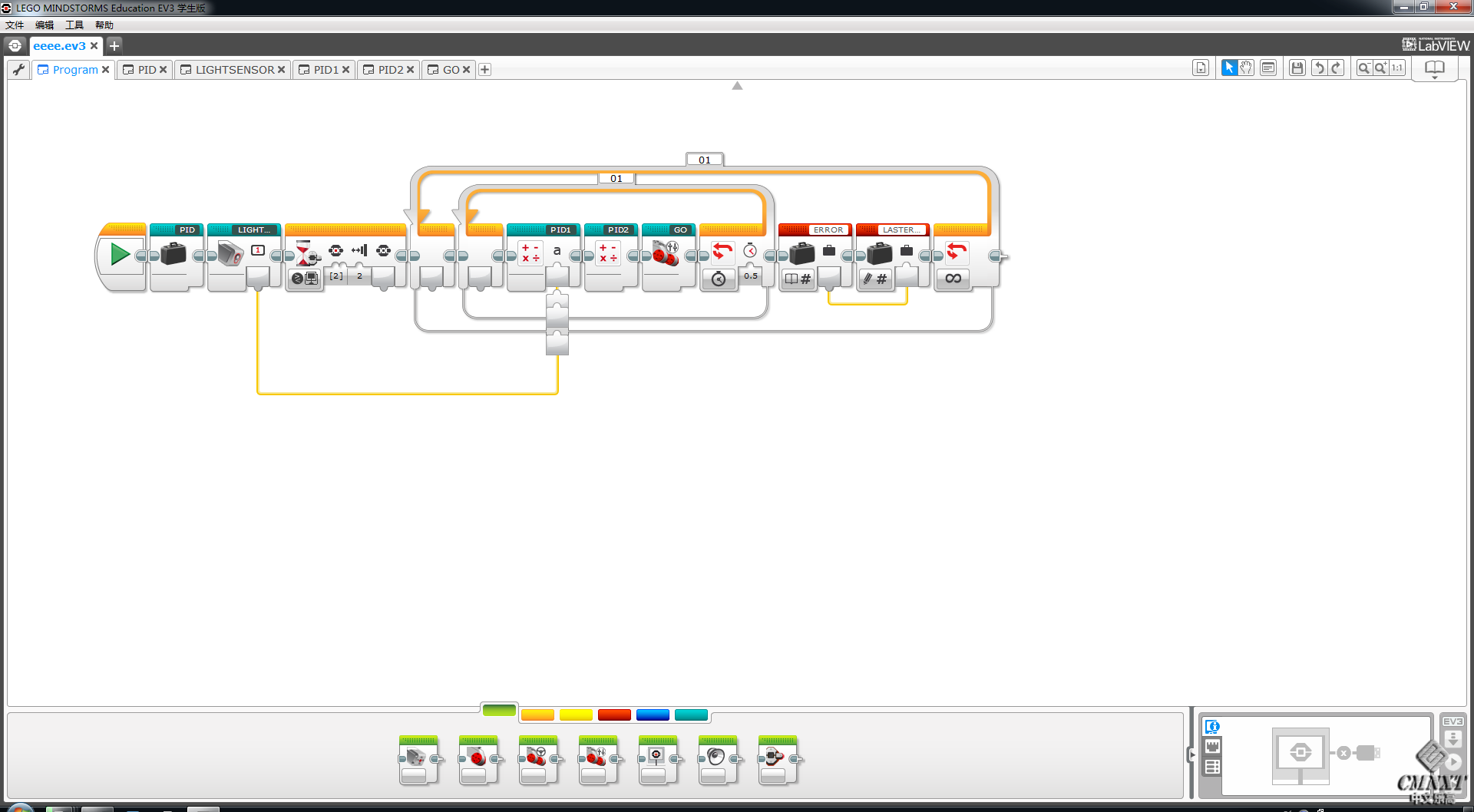Open the brick information tab
Screen dimensions: 1474x812
1212,727
